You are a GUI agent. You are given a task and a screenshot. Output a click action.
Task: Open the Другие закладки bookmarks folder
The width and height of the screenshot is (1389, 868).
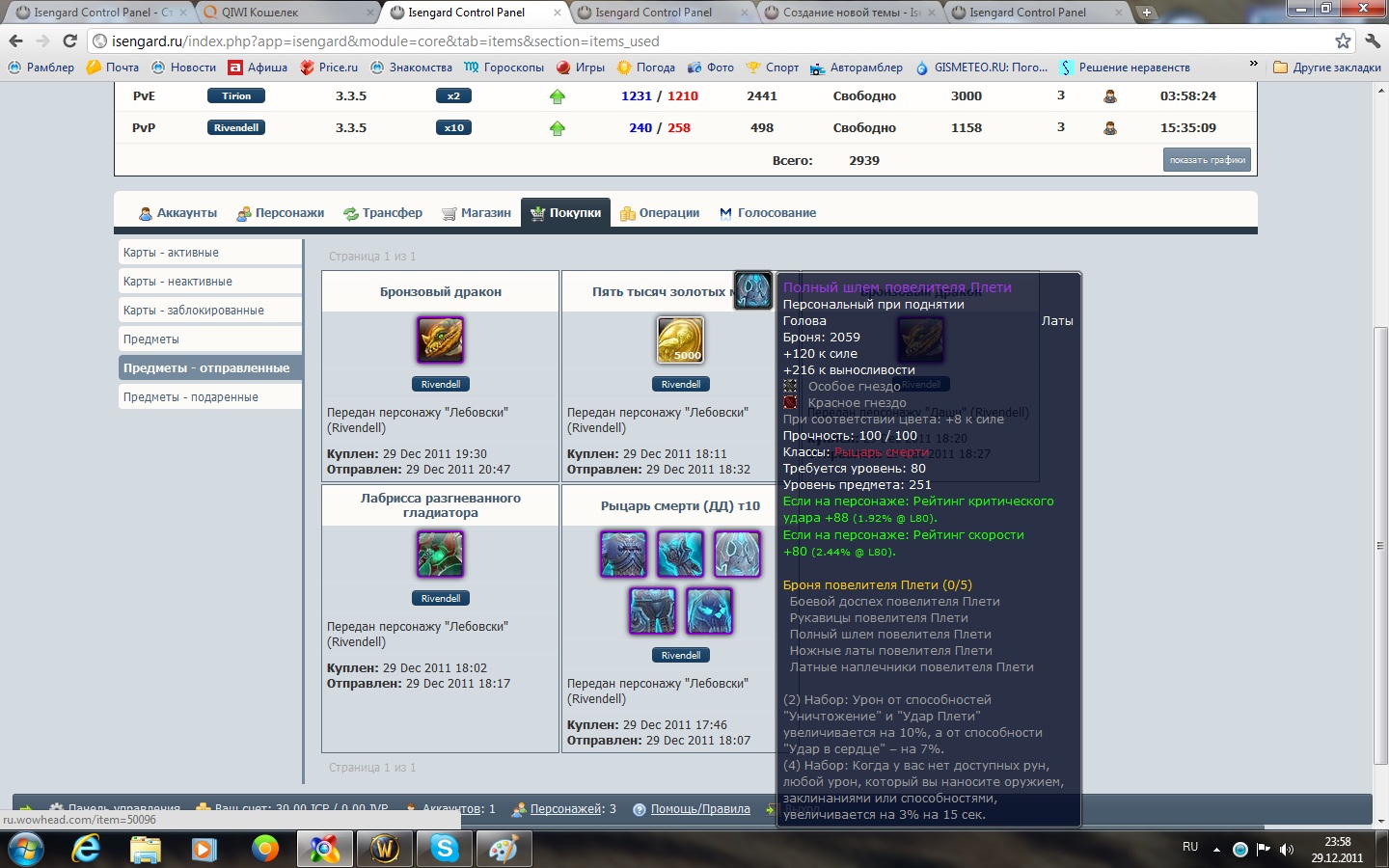1327,68
